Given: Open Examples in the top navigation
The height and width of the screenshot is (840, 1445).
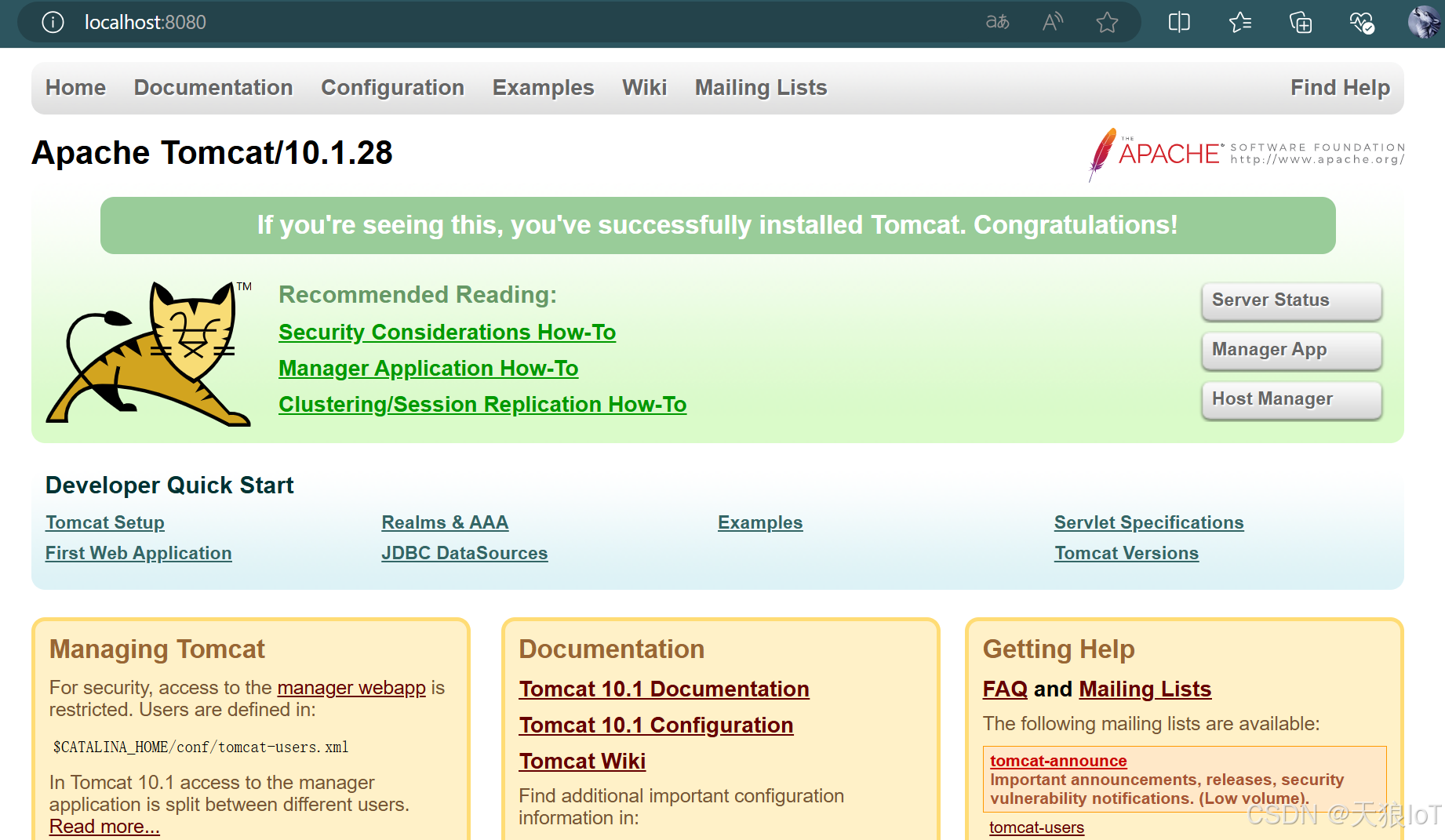Looking at the screenshot, I should point(543,87).
